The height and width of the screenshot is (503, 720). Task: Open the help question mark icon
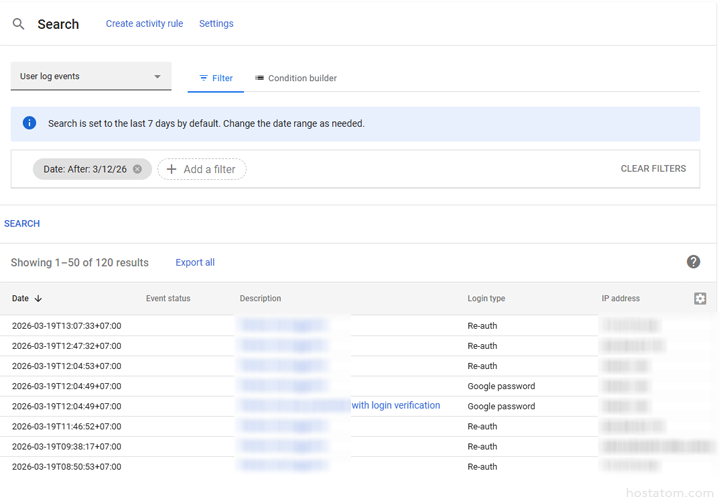coord(693,262)
